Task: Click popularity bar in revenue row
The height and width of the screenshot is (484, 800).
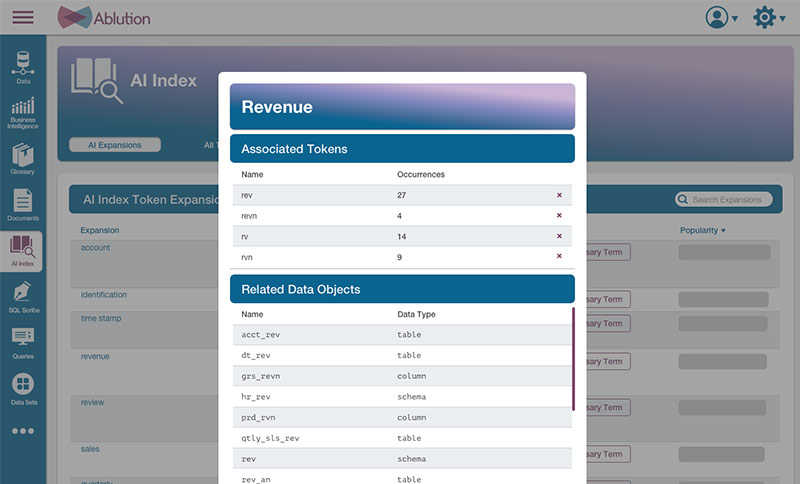Action: tap(722, 362)
